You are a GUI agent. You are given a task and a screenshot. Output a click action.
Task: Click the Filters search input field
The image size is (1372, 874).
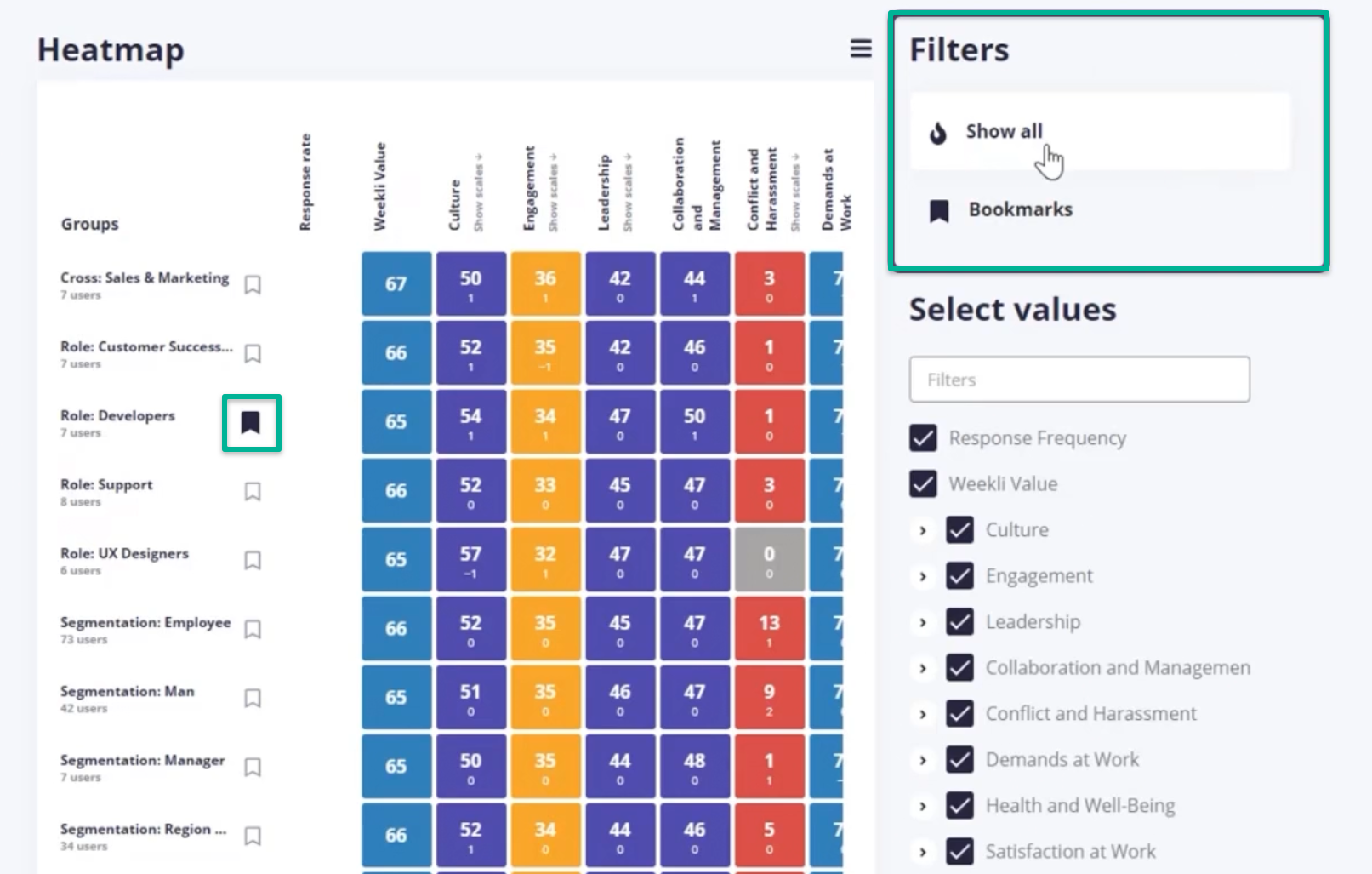[1079, 380]
